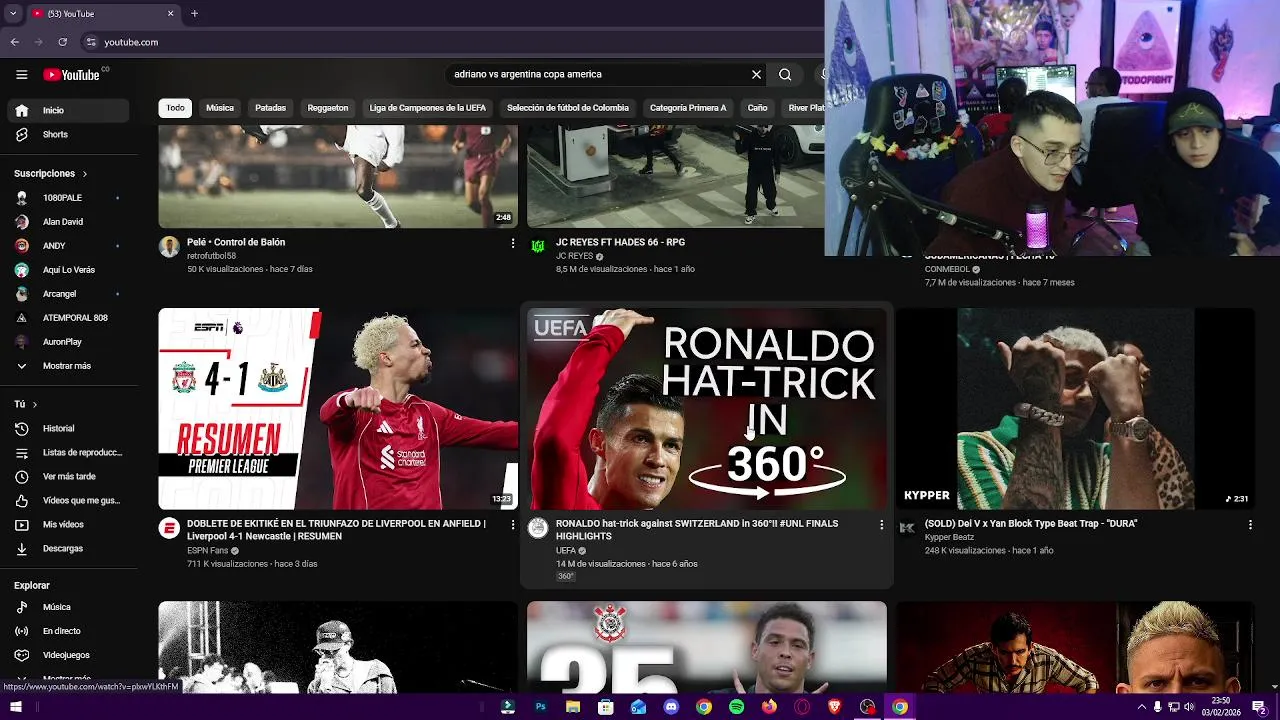Open Photoshop from the taskbar
Viewport: 1280px width, 720px height.
[x=540, y=707]
